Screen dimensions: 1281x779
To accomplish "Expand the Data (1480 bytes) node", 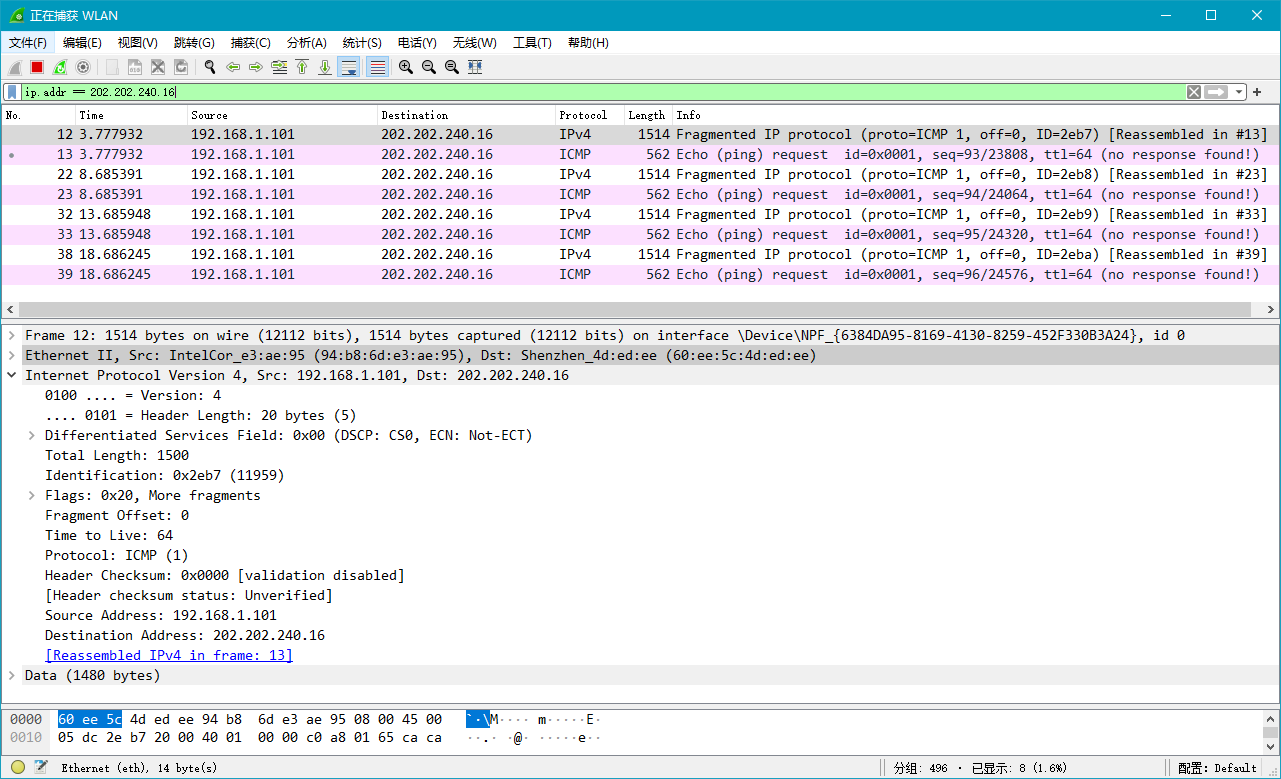I will (12, 675).
